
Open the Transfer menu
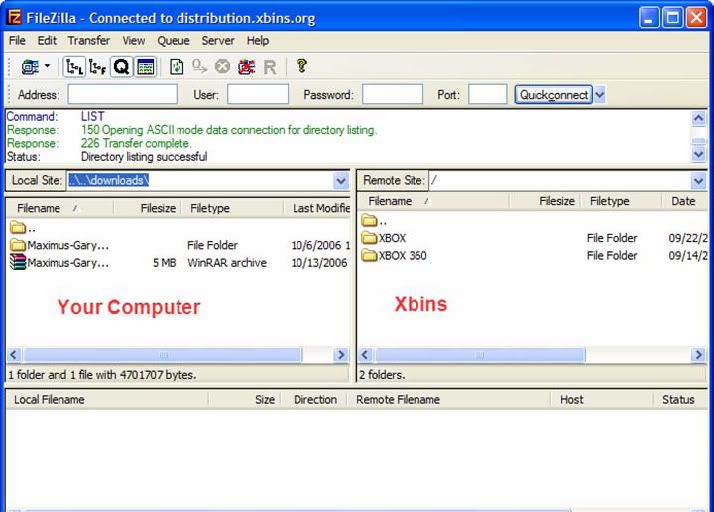coord(88,41)
